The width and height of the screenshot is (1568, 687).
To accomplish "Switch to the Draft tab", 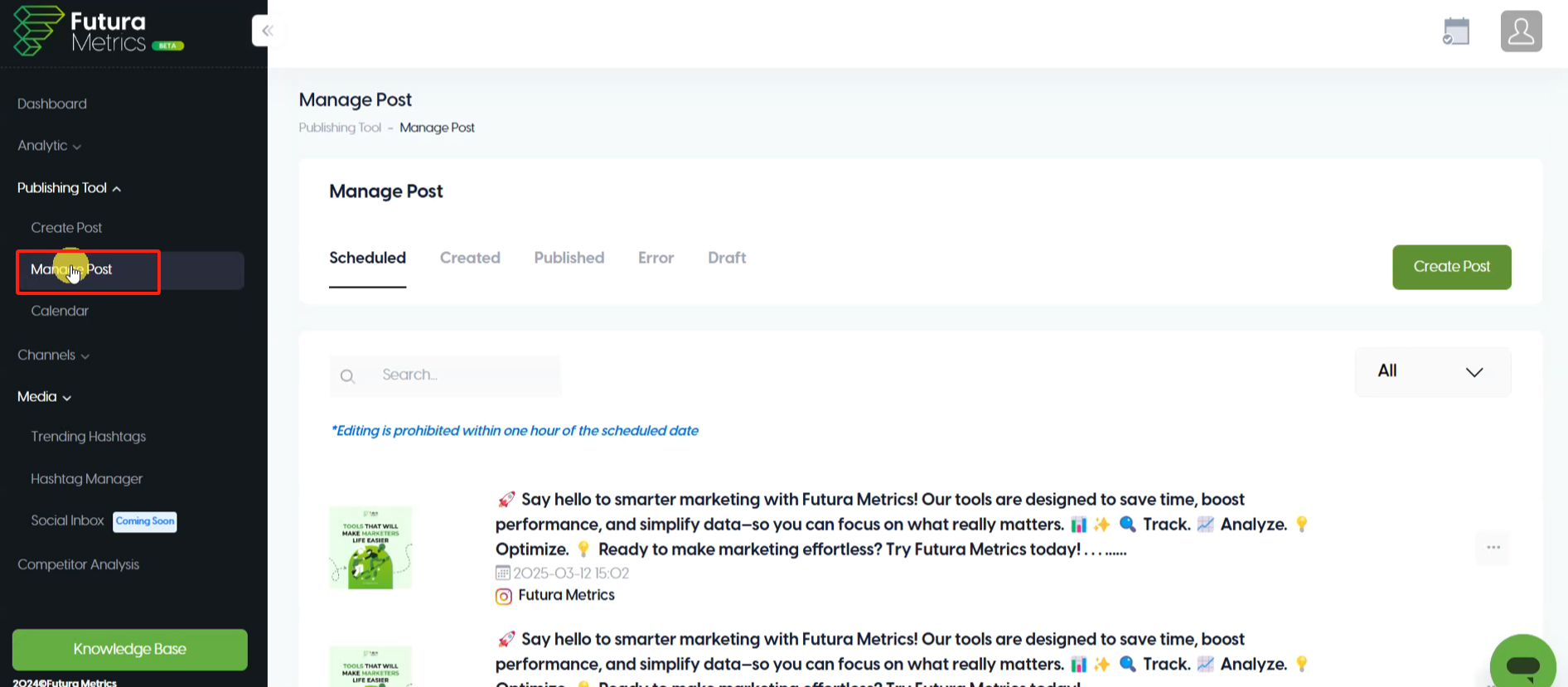I will 727,258.
